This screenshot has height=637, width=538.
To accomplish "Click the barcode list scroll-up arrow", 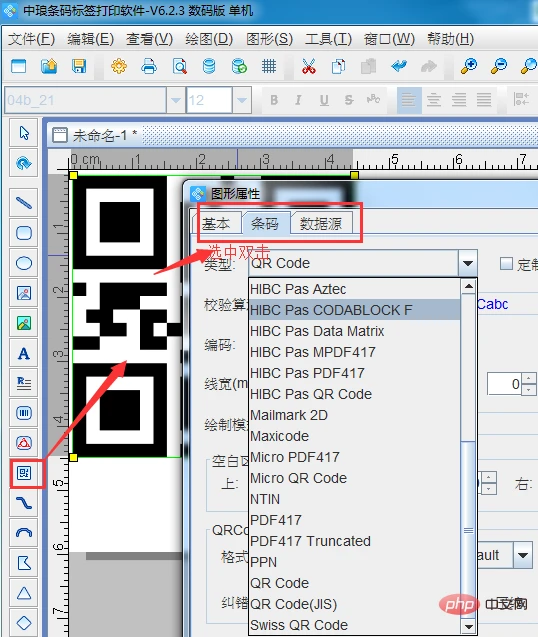I will [x=469, y=287].
